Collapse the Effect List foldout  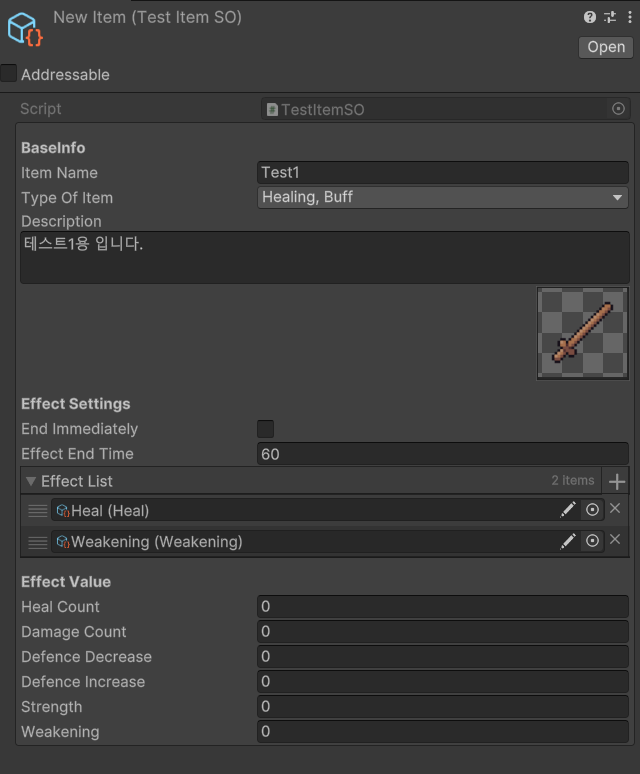click(x=31, y=481)
